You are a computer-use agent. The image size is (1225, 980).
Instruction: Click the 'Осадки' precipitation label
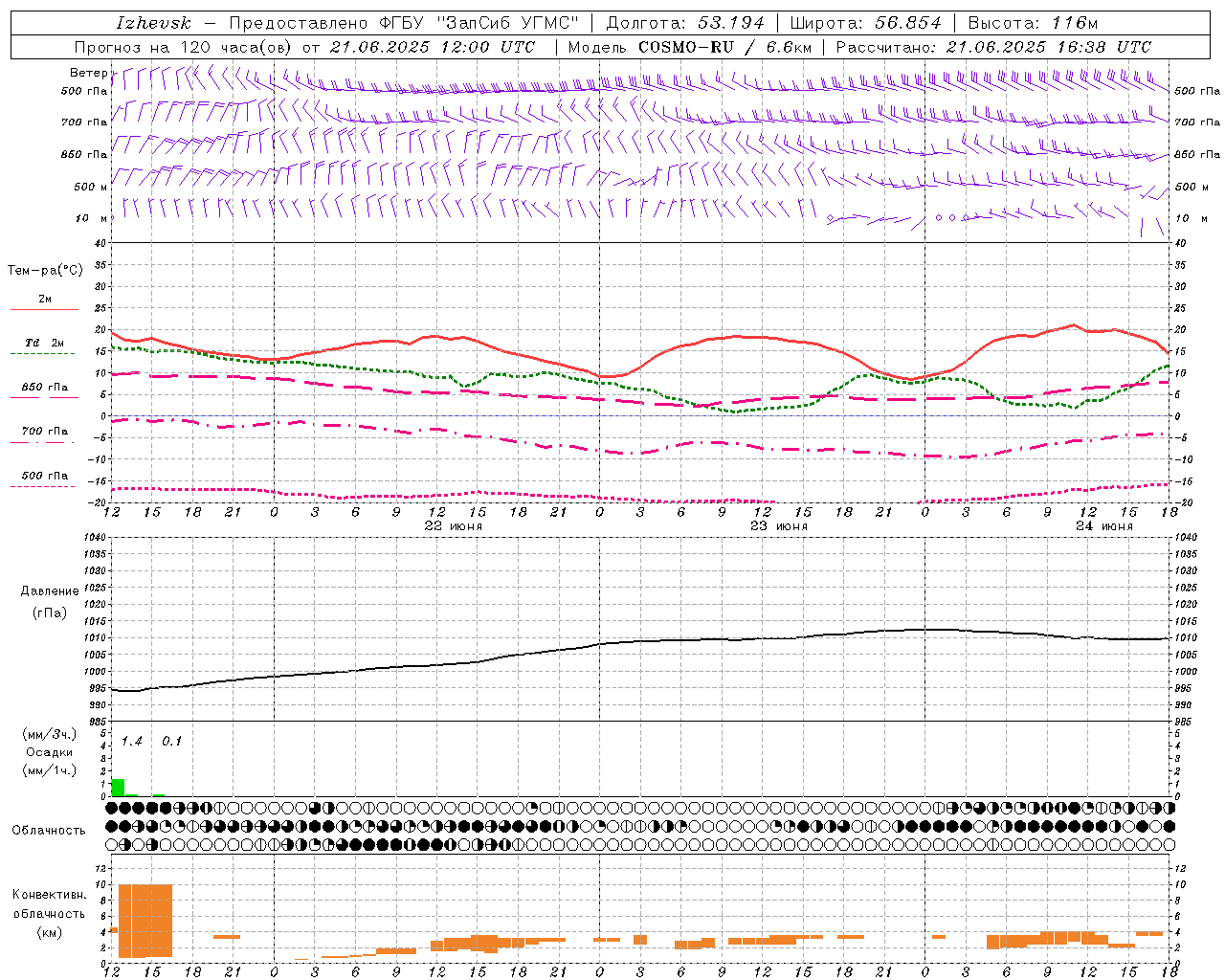coord(50,752)
